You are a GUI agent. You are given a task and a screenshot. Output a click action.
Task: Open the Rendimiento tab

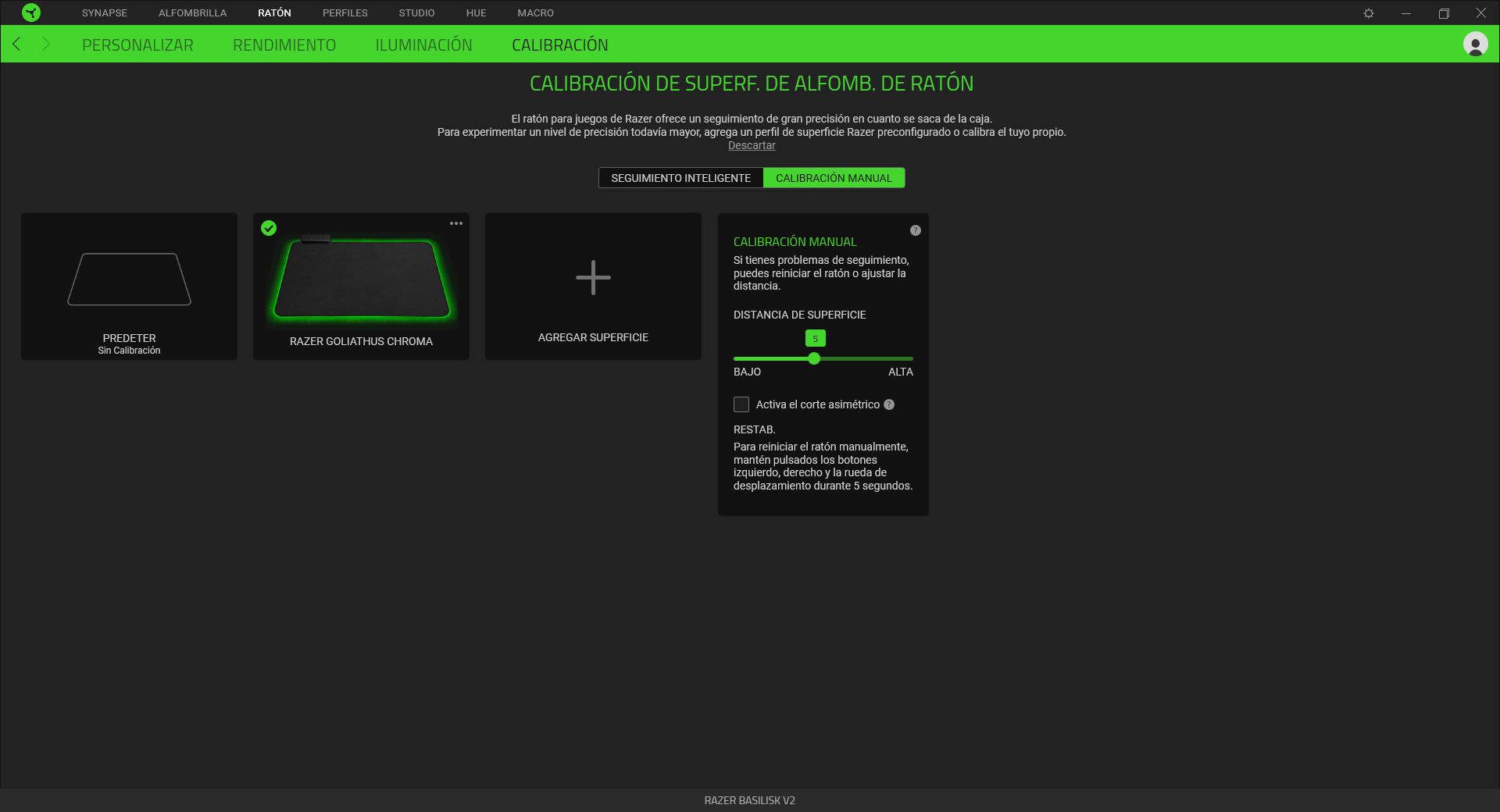(284, 45)
